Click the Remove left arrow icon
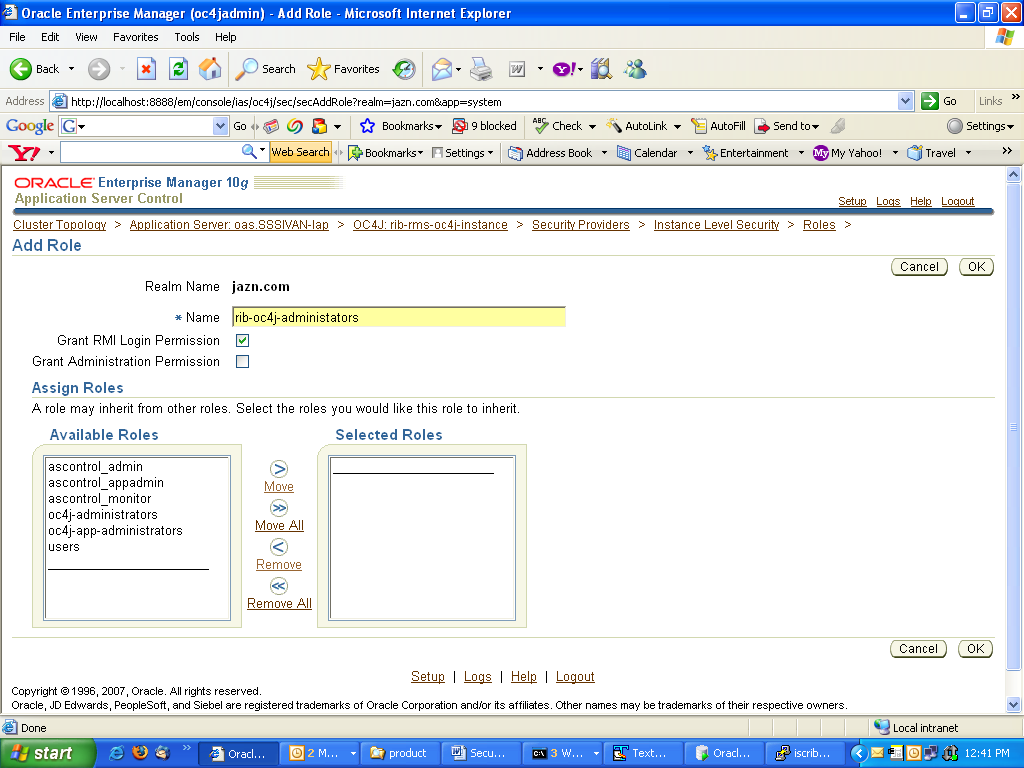The height and width of the screenshot is (768, 1024). (x=279, y=547)
